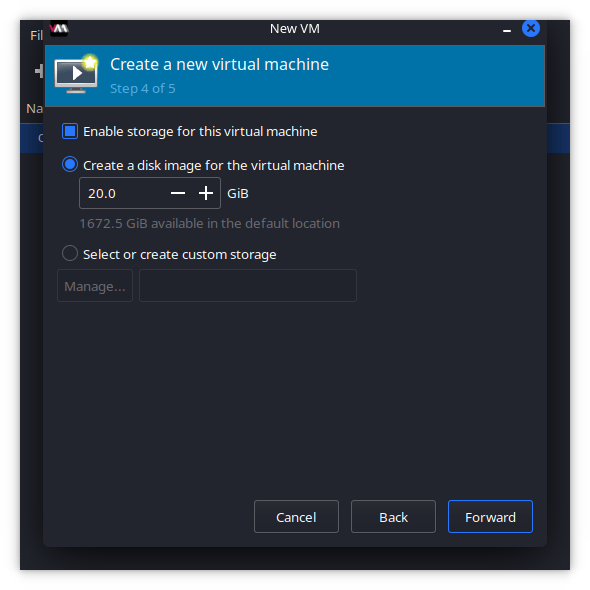This screenshot has height=590, width=590.
Task: Click the custom storage path field
Action: (248, 286)
